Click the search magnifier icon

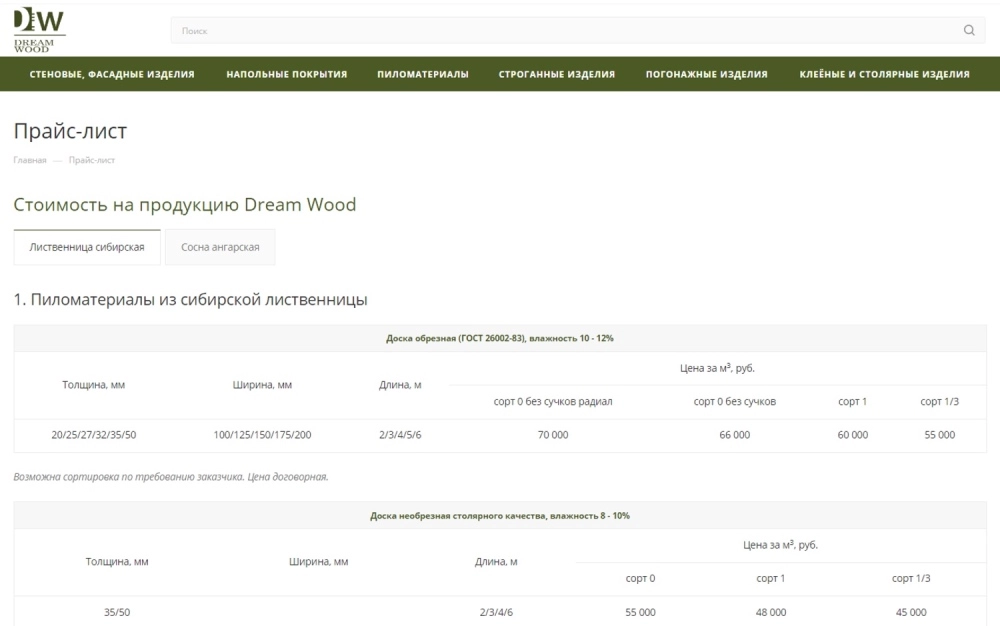(969, 30)
